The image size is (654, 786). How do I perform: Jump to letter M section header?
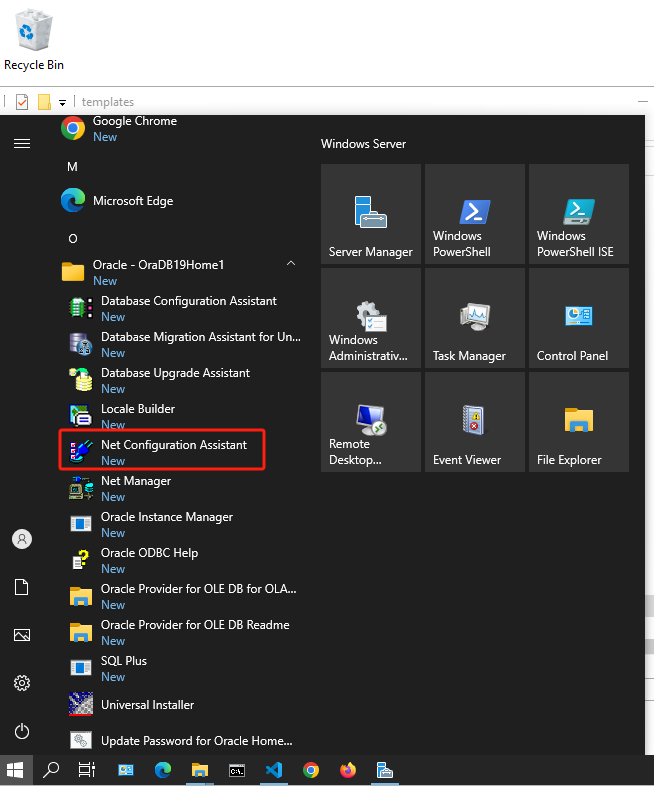(72, 166)
